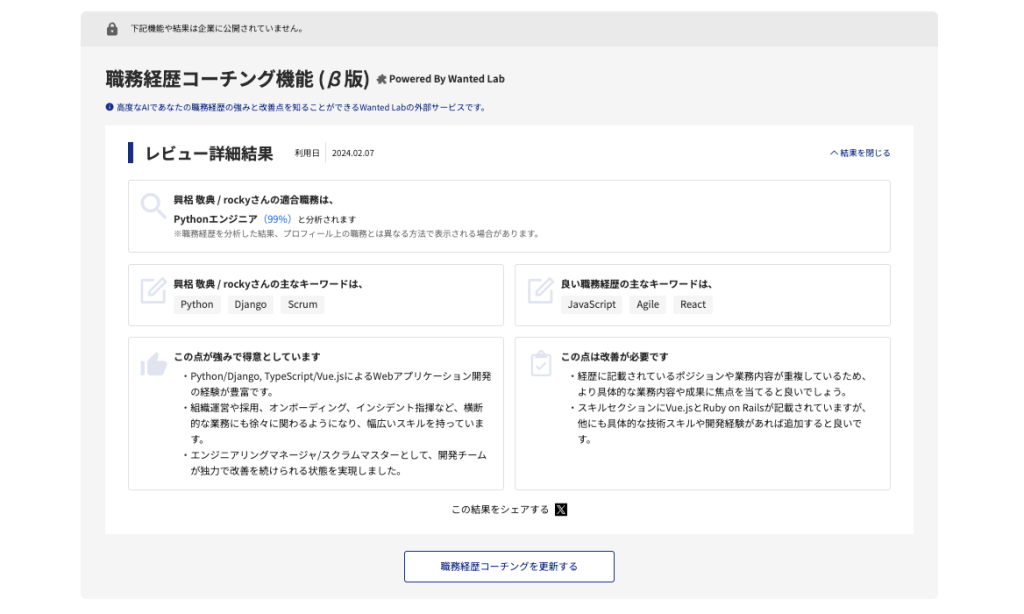Click the usage date 2024.02.07

[x=353, y=153]
